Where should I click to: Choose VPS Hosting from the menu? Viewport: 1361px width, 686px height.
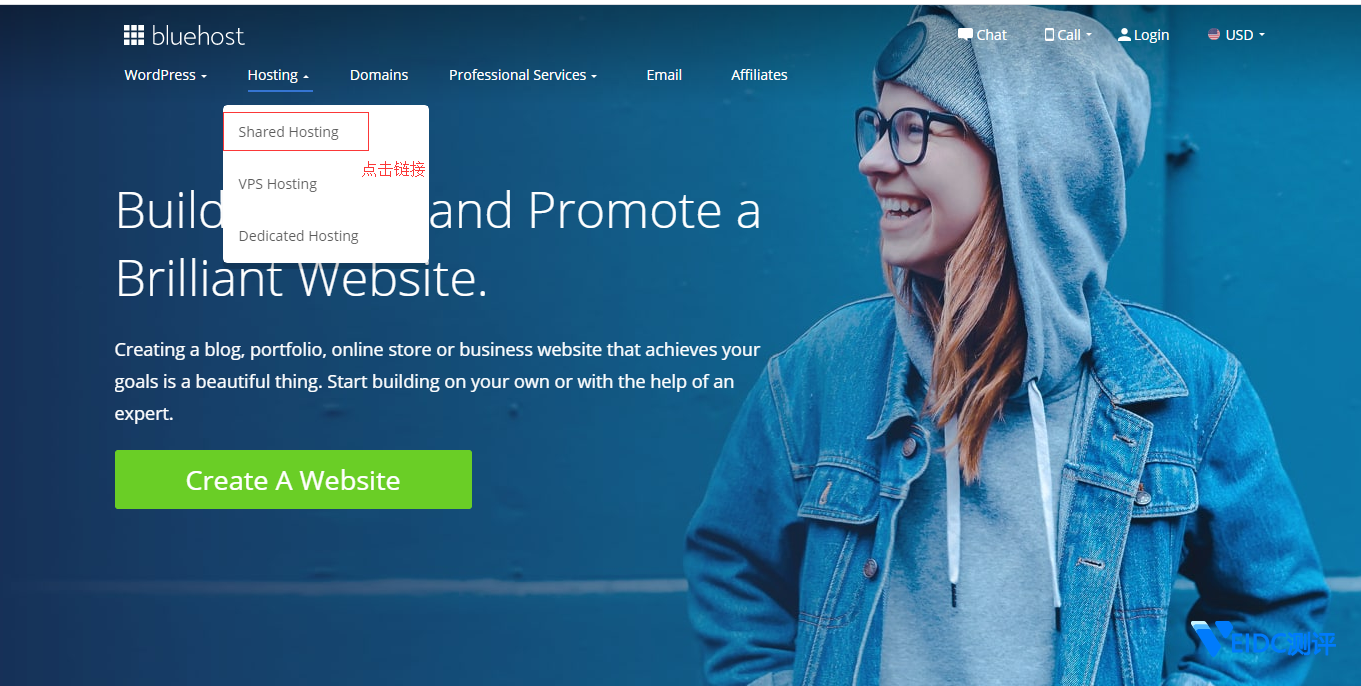278,184
